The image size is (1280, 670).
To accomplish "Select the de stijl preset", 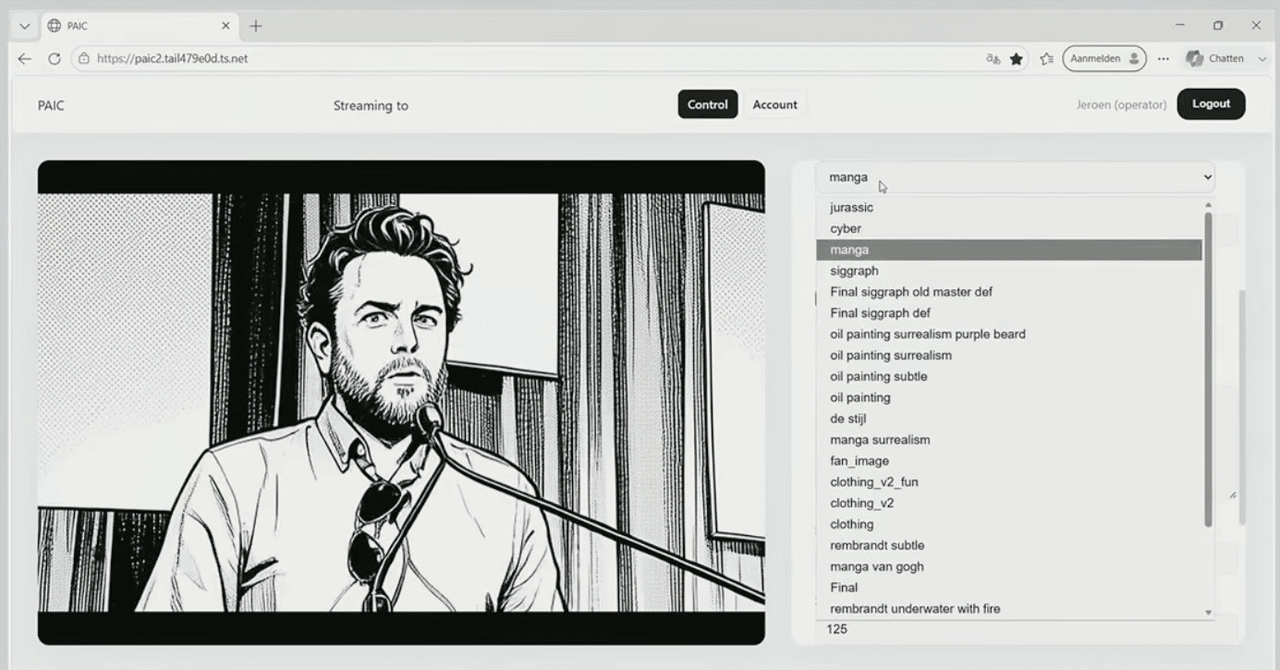I will pyautogui.click(x=1009, y=418).
